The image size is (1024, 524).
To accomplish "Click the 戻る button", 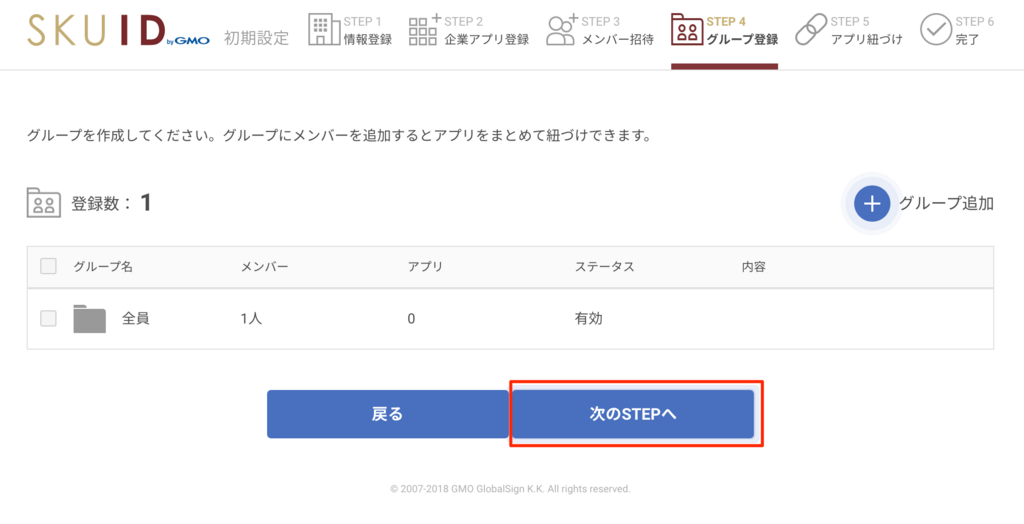I will 387,414.
